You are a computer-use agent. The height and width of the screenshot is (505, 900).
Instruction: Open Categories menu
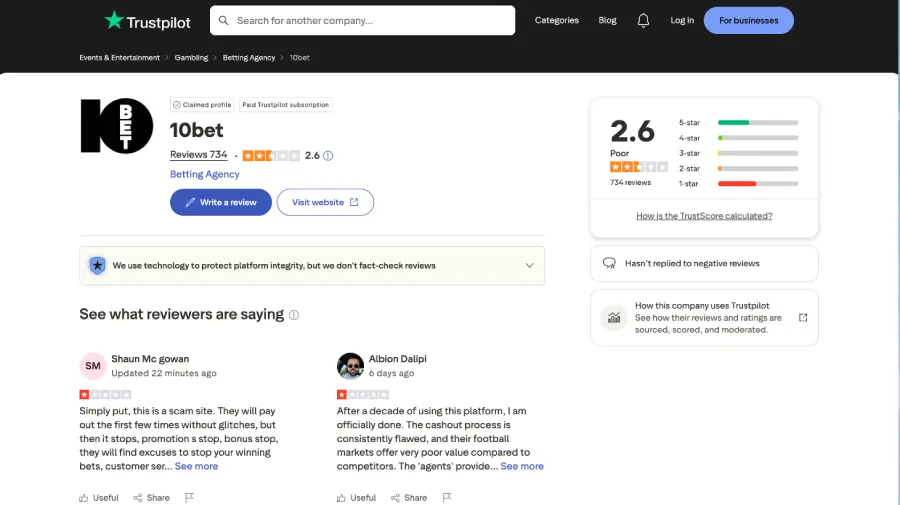(557, 20)
